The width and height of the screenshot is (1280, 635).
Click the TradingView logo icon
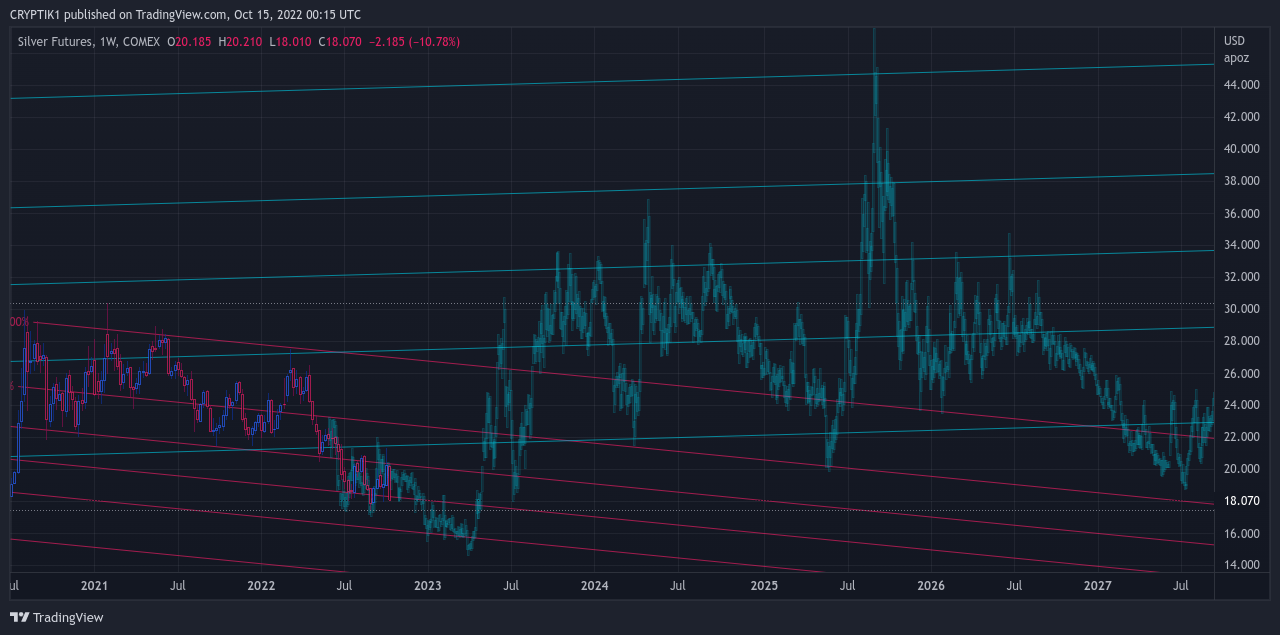click(x=19, y=617)
